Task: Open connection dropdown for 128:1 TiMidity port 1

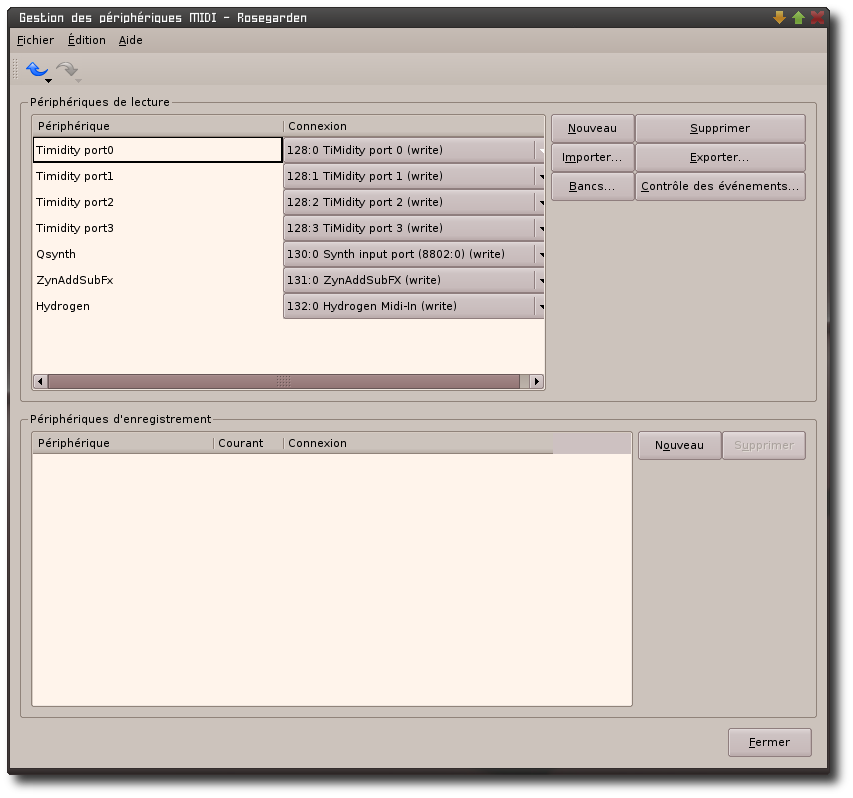Action: pos(413,176)
